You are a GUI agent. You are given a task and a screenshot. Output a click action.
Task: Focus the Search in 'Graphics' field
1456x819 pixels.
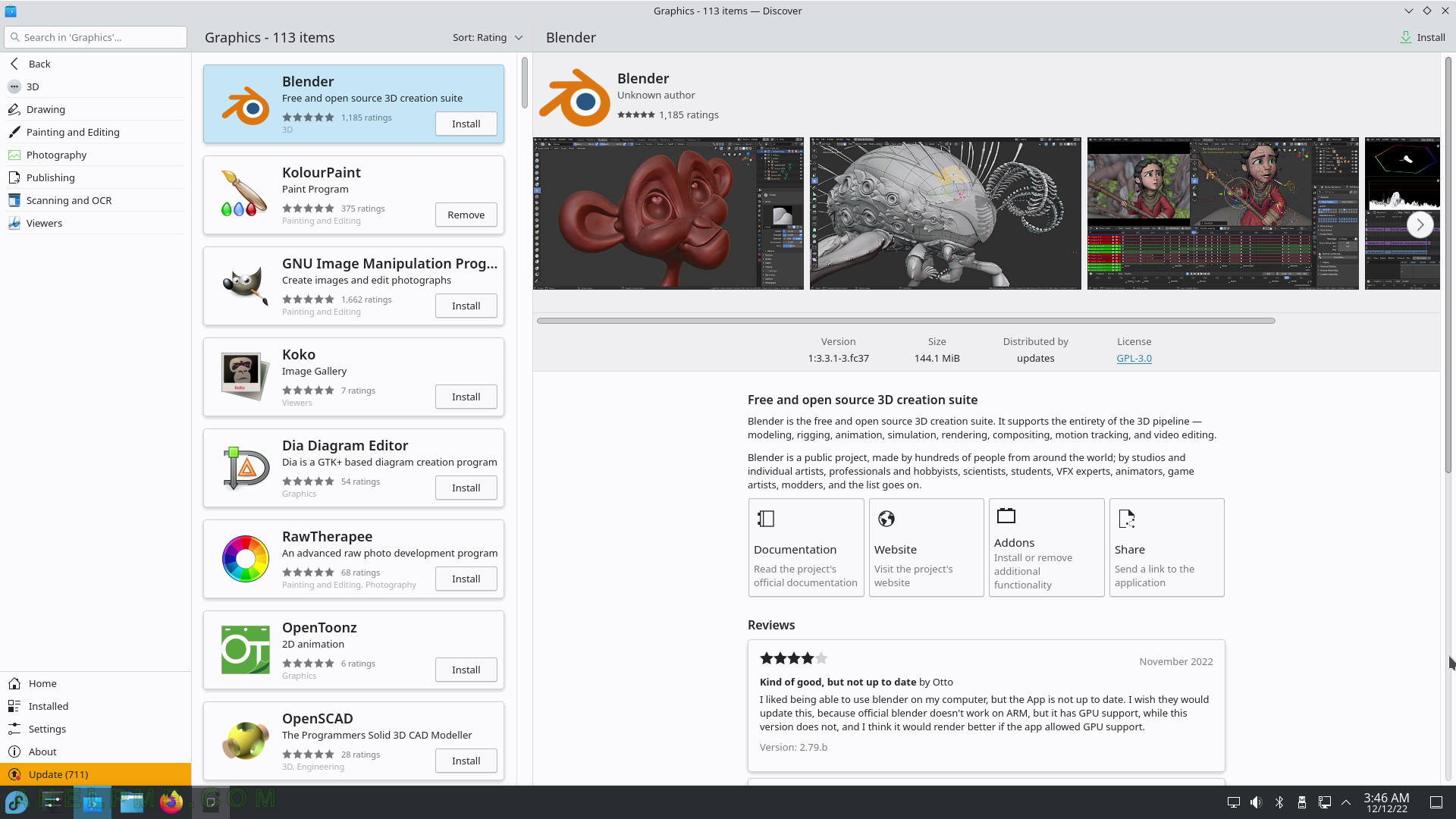pyautogui.click(x=96, y=37)
